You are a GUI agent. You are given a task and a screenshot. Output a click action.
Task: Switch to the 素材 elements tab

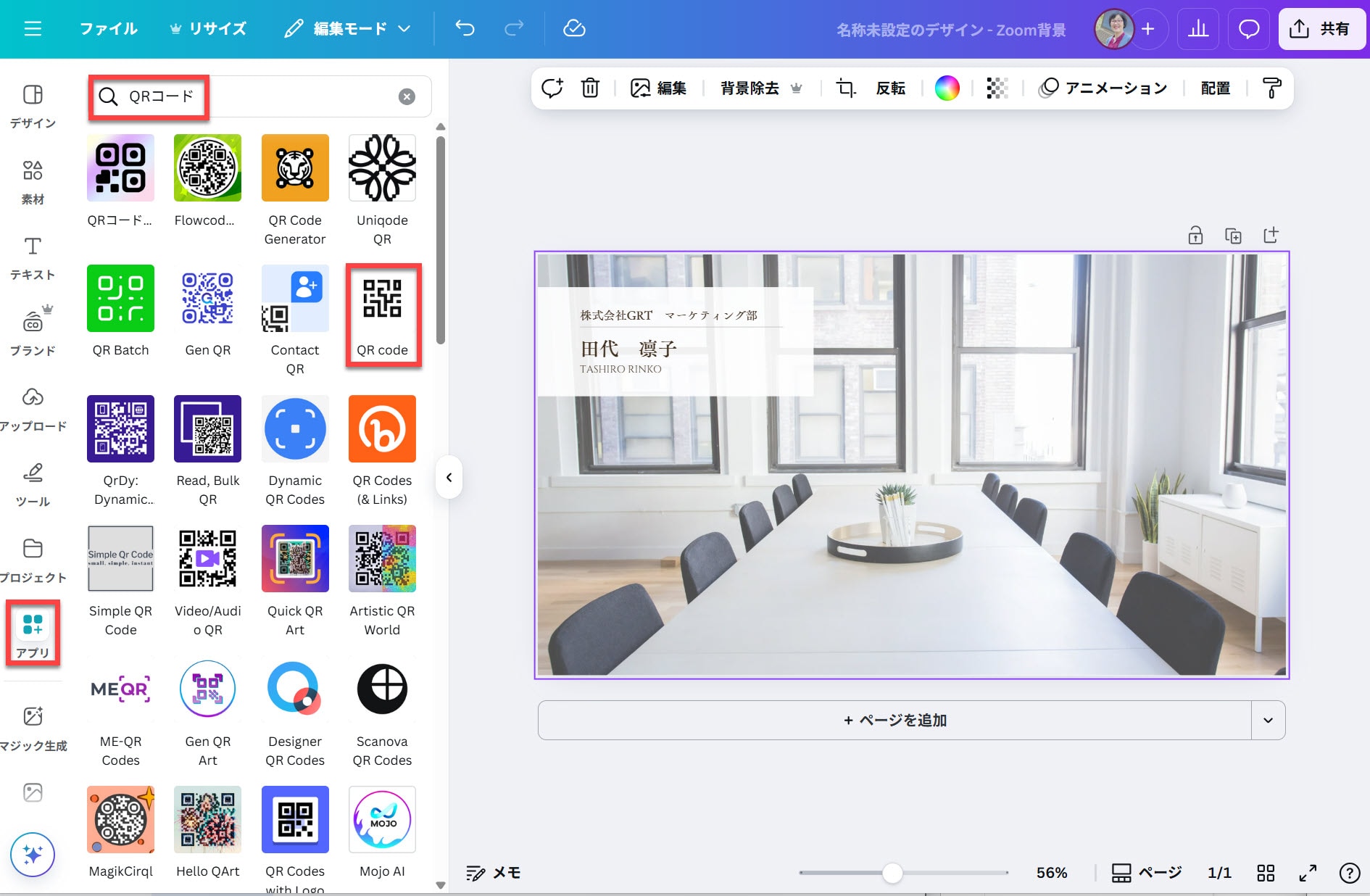click(33, 181)
